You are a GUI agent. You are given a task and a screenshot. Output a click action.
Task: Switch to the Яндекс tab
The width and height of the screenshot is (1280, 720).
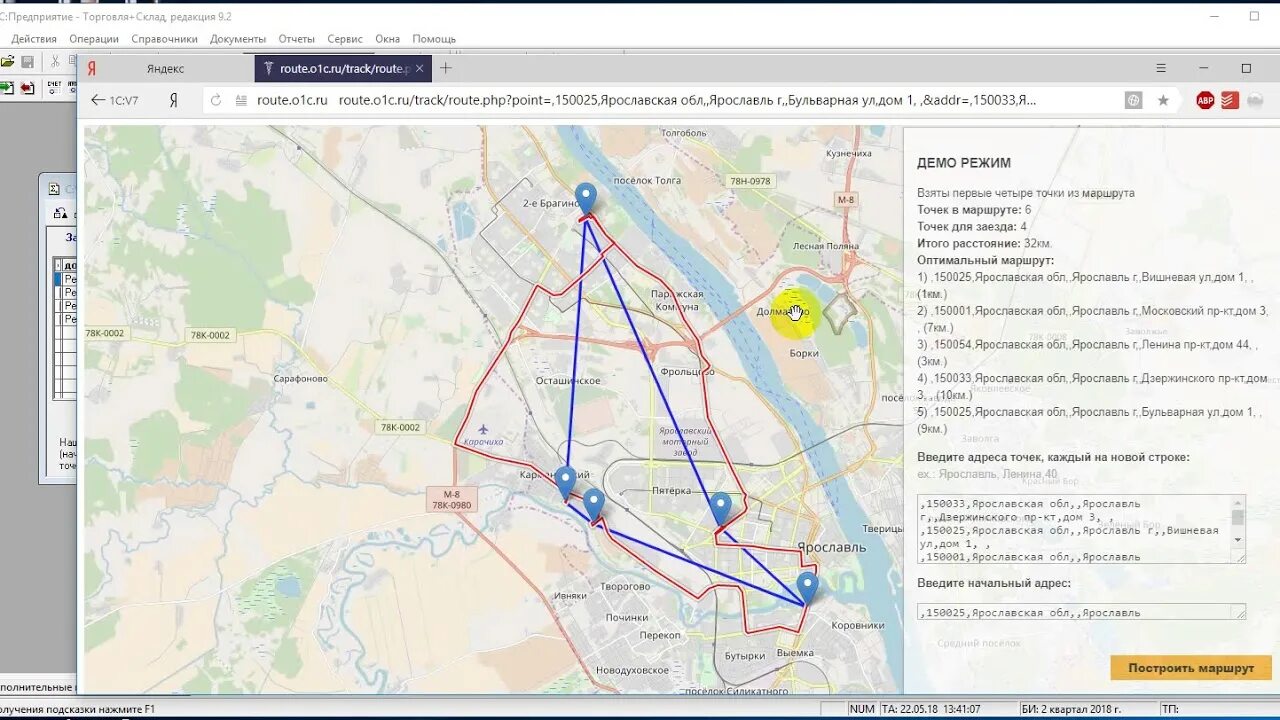point(166,68)
